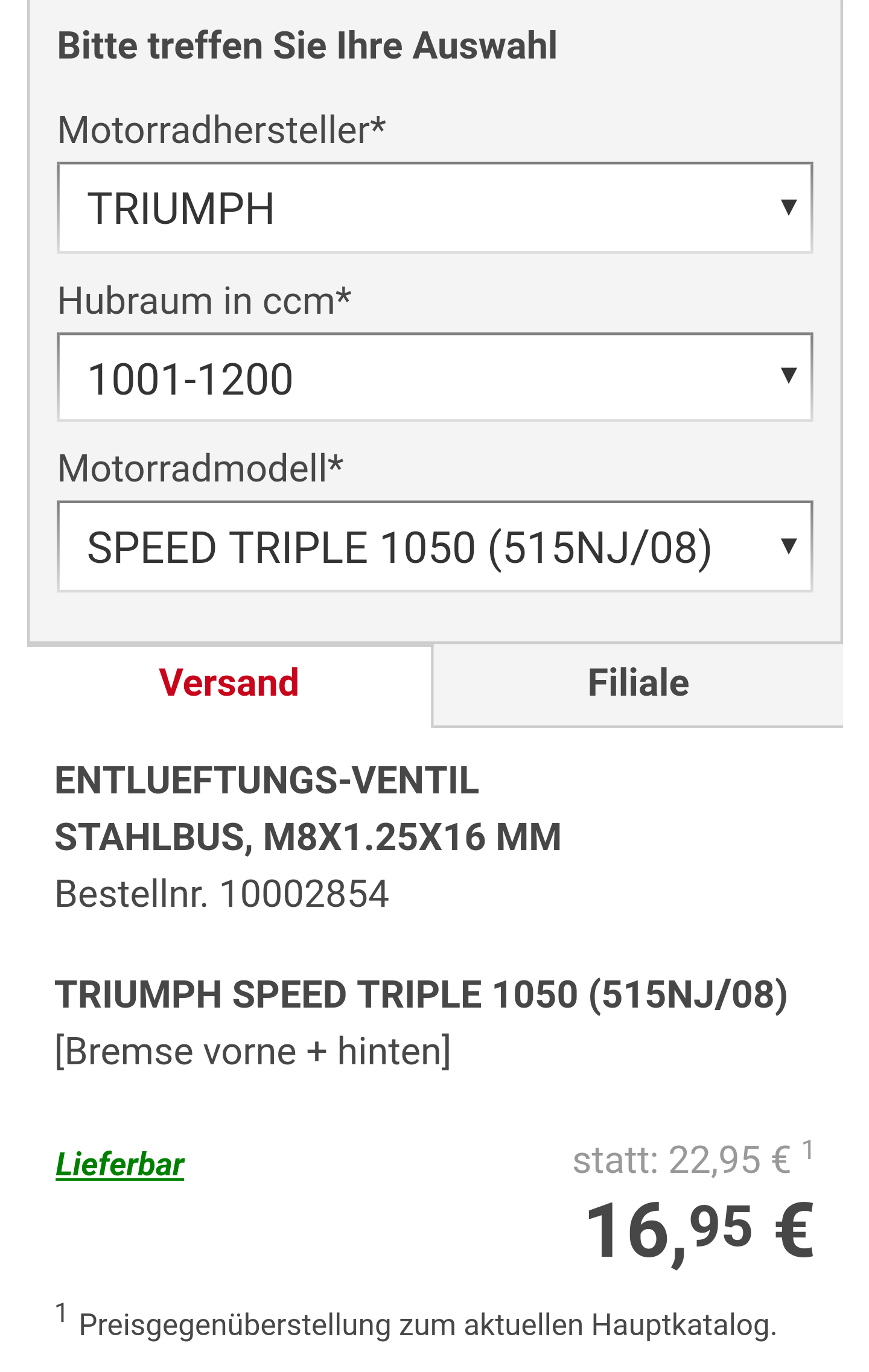Open the Motorradhersteller dropdown showing TRIUMPH

pyautogui.click(x=434, y=208)
